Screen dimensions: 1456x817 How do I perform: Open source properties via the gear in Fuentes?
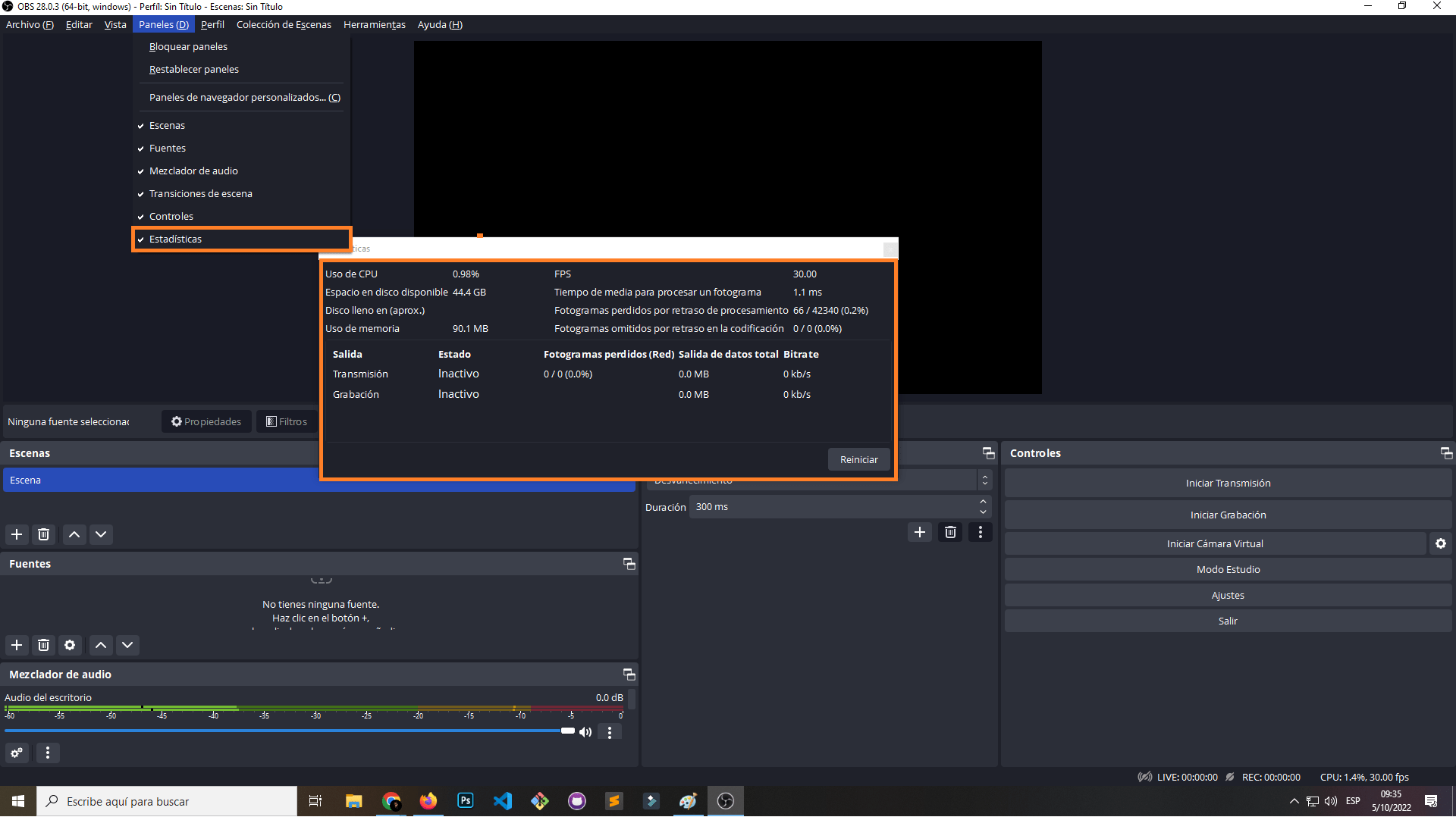(70, 645)
